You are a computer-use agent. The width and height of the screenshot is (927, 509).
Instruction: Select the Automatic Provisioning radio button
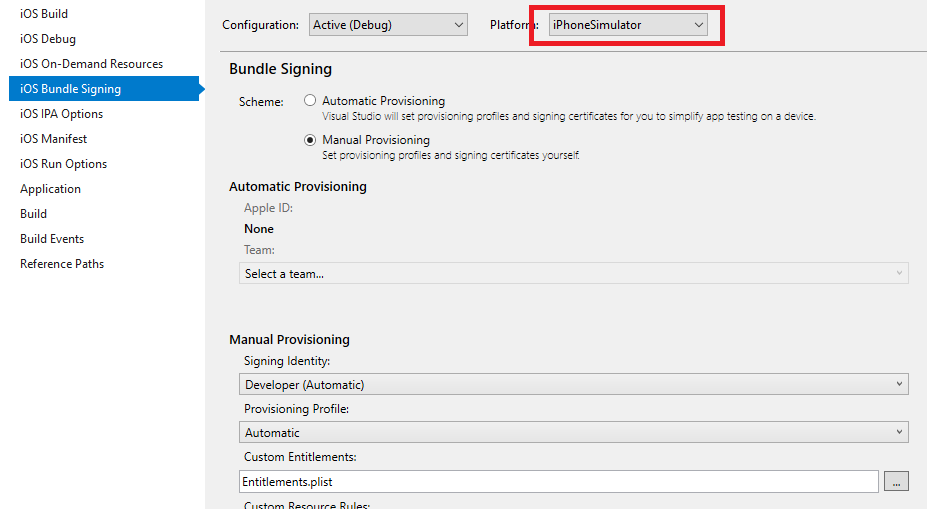pos(310,100)
